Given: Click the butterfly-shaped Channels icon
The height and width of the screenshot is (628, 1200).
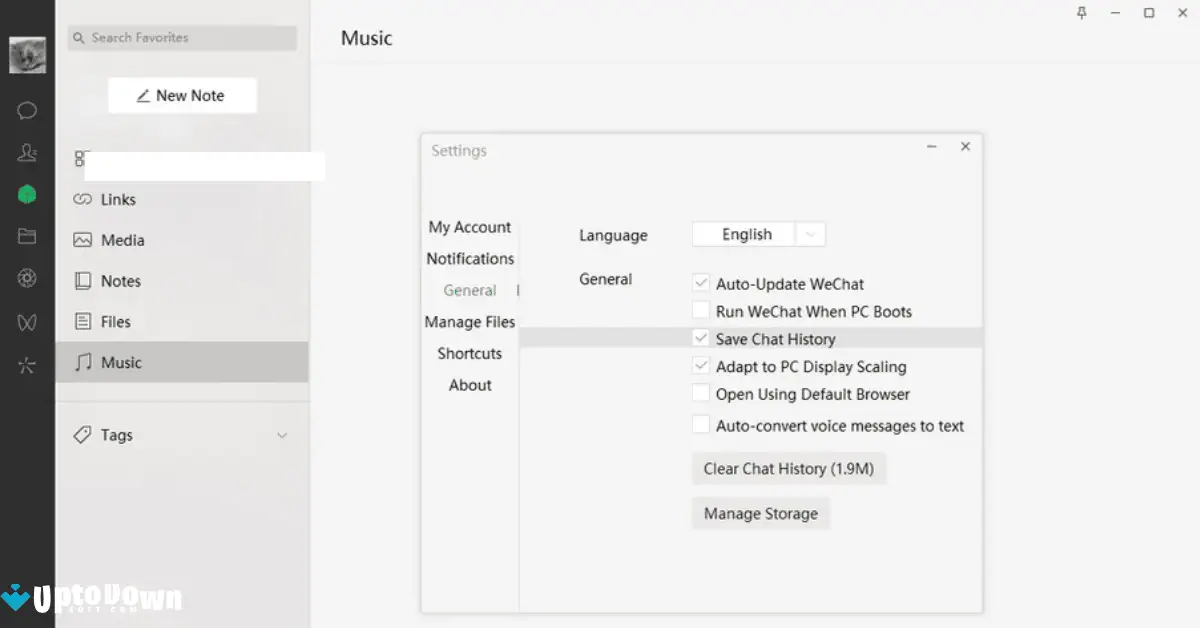Looking at the screenshot, I should coord(27,323).
